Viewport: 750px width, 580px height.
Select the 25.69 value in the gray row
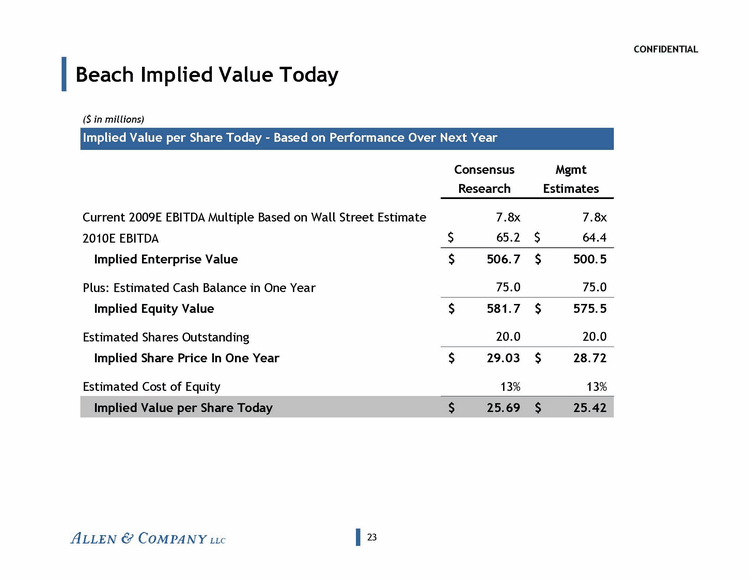493,407
